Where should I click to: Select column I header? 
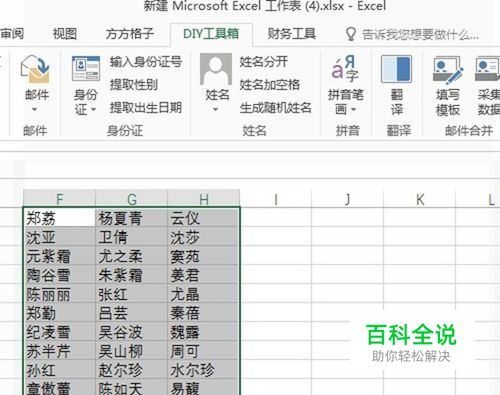coord(276,199)
